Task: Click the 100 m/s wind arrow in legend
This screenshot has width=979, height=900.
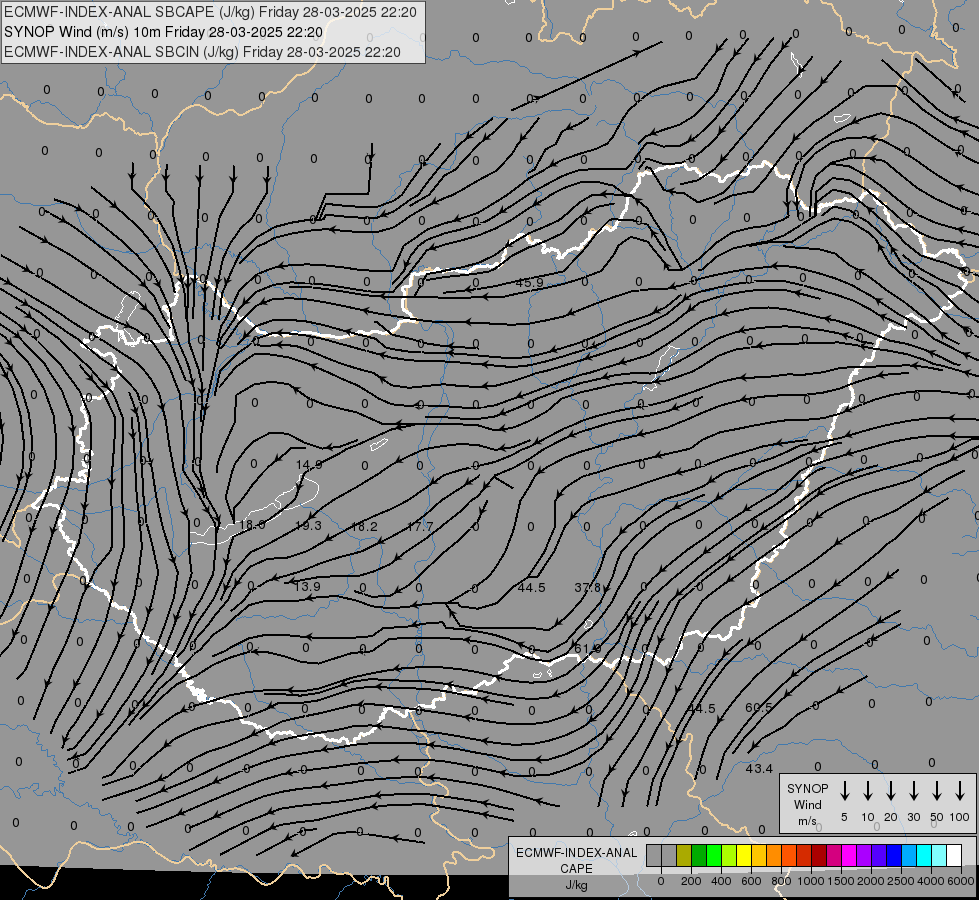Action: coord(960,791)
